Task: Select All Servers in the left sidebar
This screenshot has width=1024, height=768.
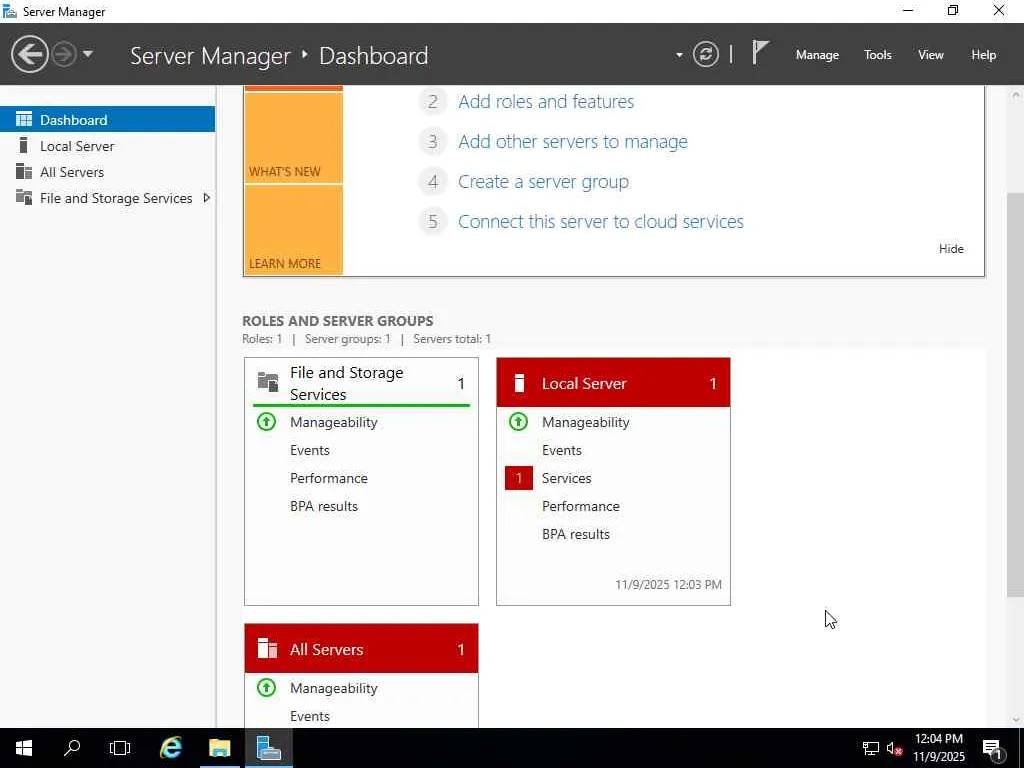Action: 107,172
